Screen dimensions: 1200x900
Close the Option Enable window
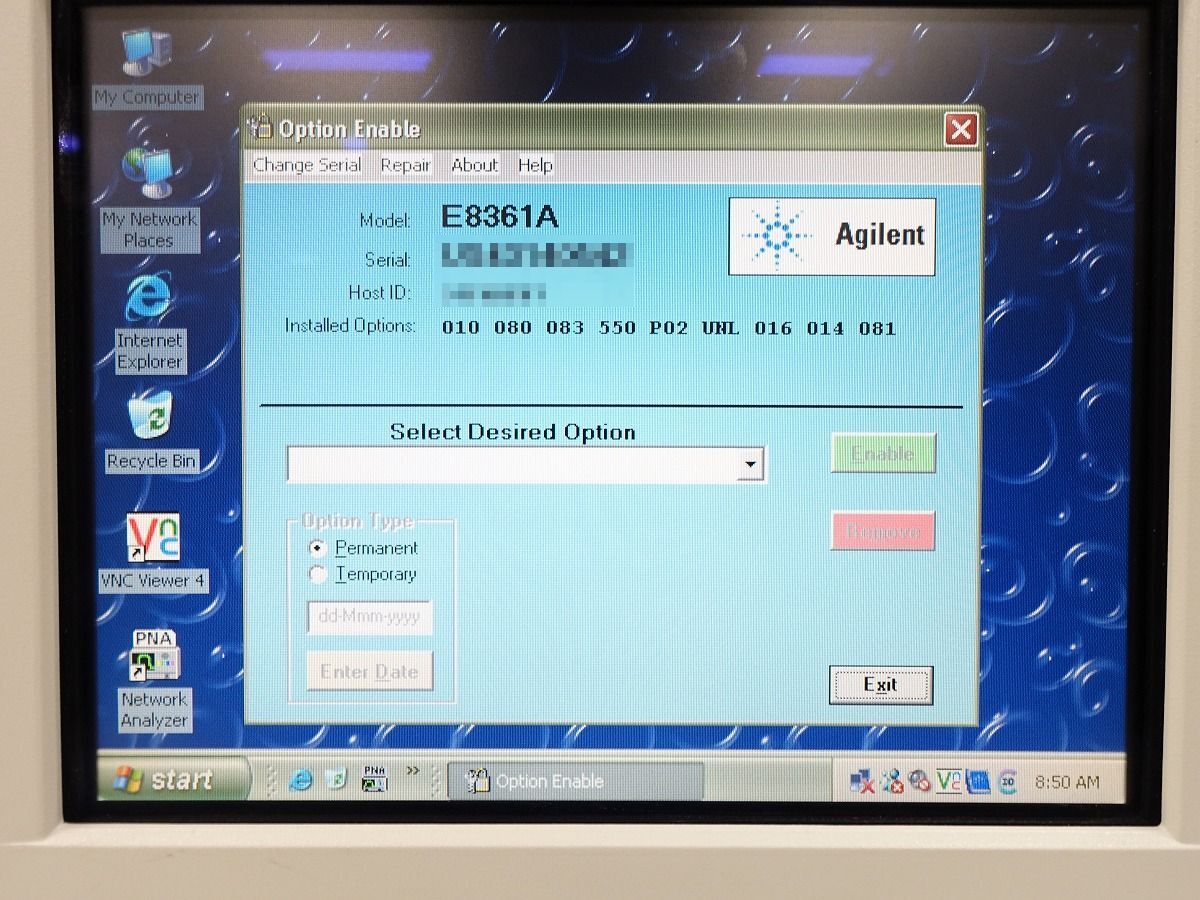tap(961, 129)
